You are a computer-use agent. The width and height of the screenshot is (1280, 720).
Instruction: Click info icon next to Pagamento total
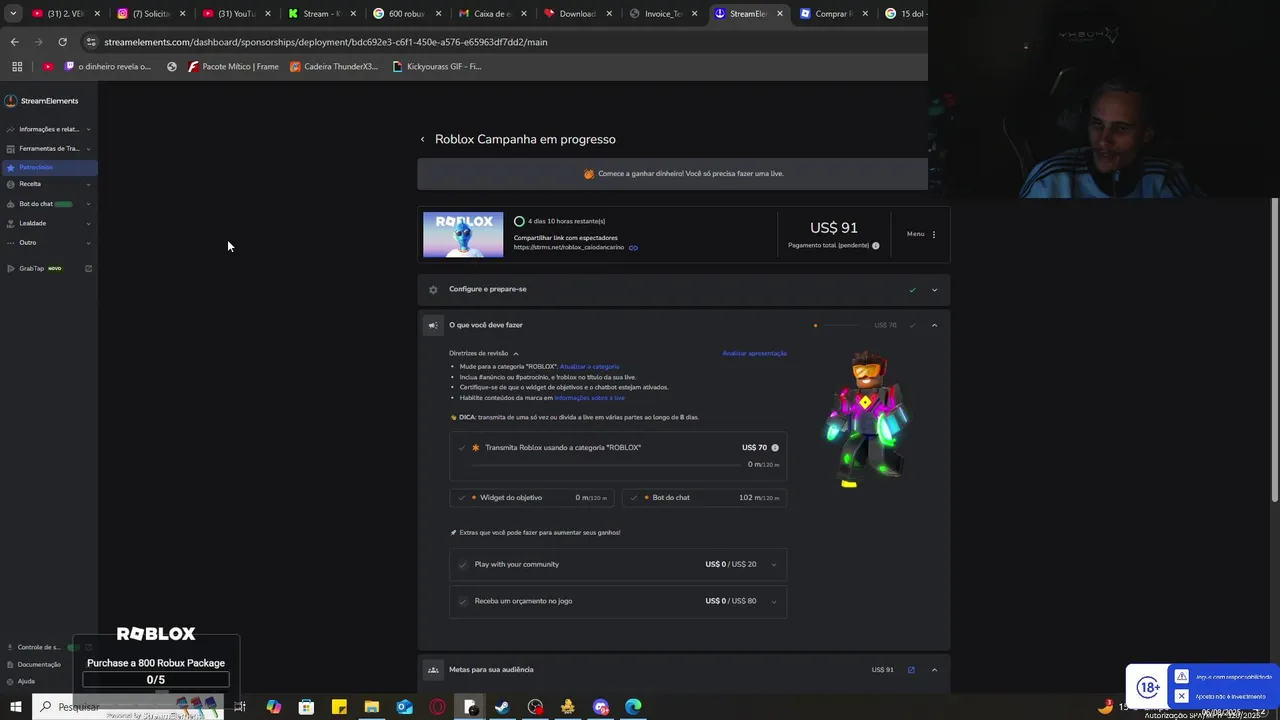pyautogui.click(x=876, y=245)
